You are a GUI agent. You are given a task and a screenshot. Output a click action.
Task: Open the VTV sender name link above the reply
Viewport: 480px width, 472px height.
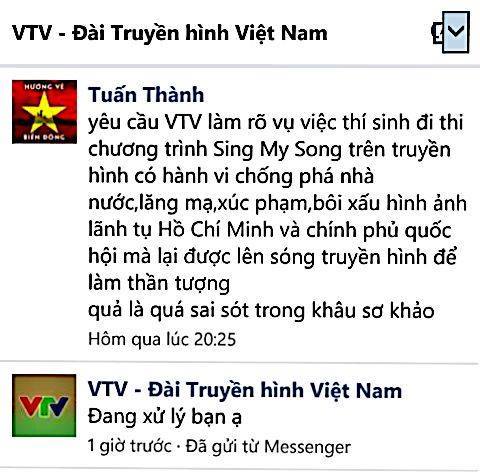(245, 390)
